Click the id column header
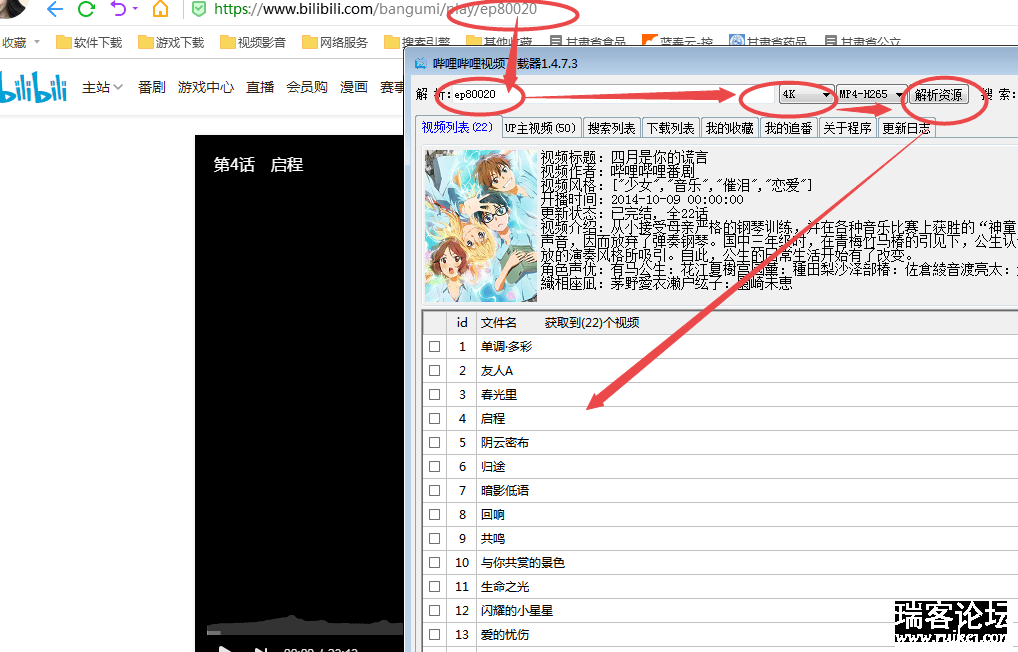Image resolution: width=1018 pixels, height=652 pixels. [x=462, y=323]
